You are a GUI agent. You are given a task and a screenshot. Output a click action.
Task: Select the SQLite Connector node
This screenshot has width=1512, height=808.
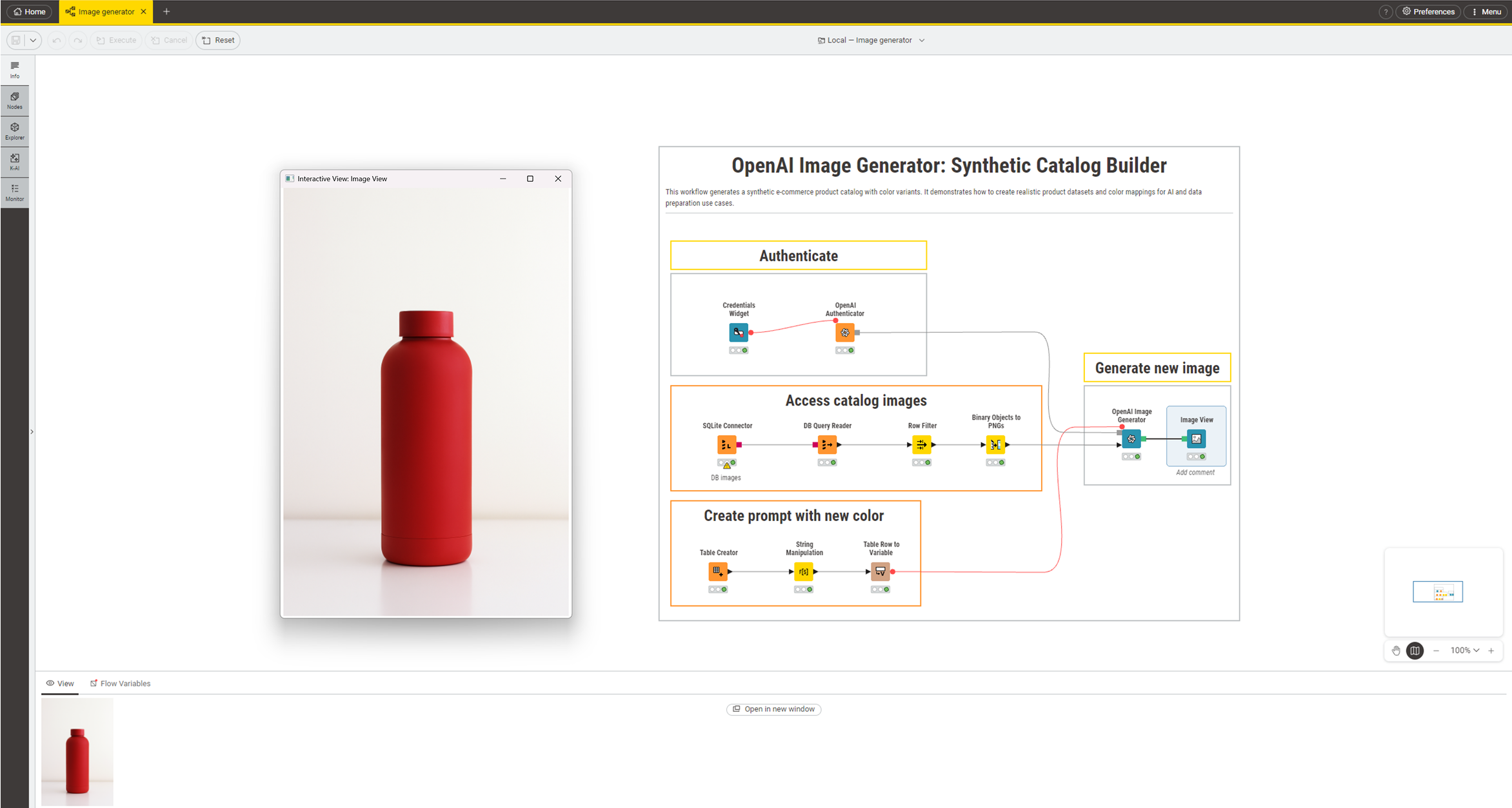pyautogui.click(x=726, y=444)
